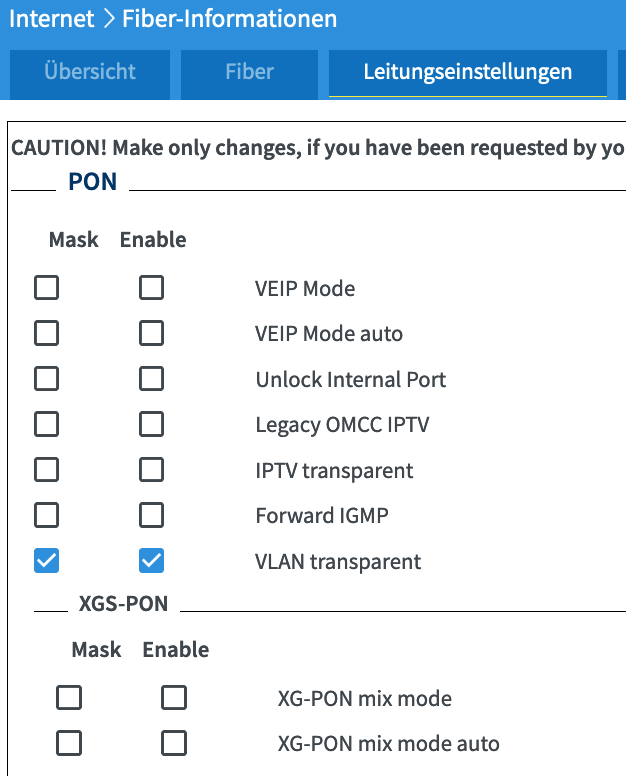Enable Forward IGMP
The image size is (626, 776).
click(x=151, y=515)
